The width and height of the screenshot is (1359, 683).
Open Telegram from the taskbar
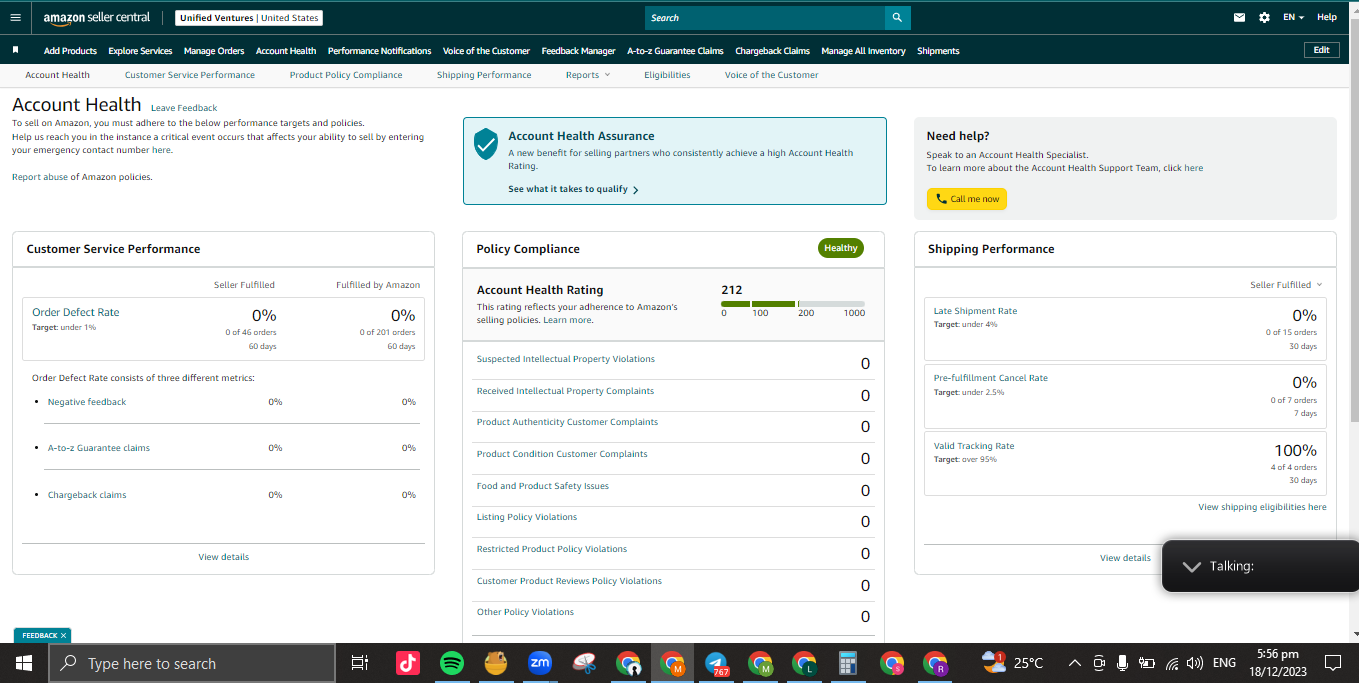click(716, 663)
